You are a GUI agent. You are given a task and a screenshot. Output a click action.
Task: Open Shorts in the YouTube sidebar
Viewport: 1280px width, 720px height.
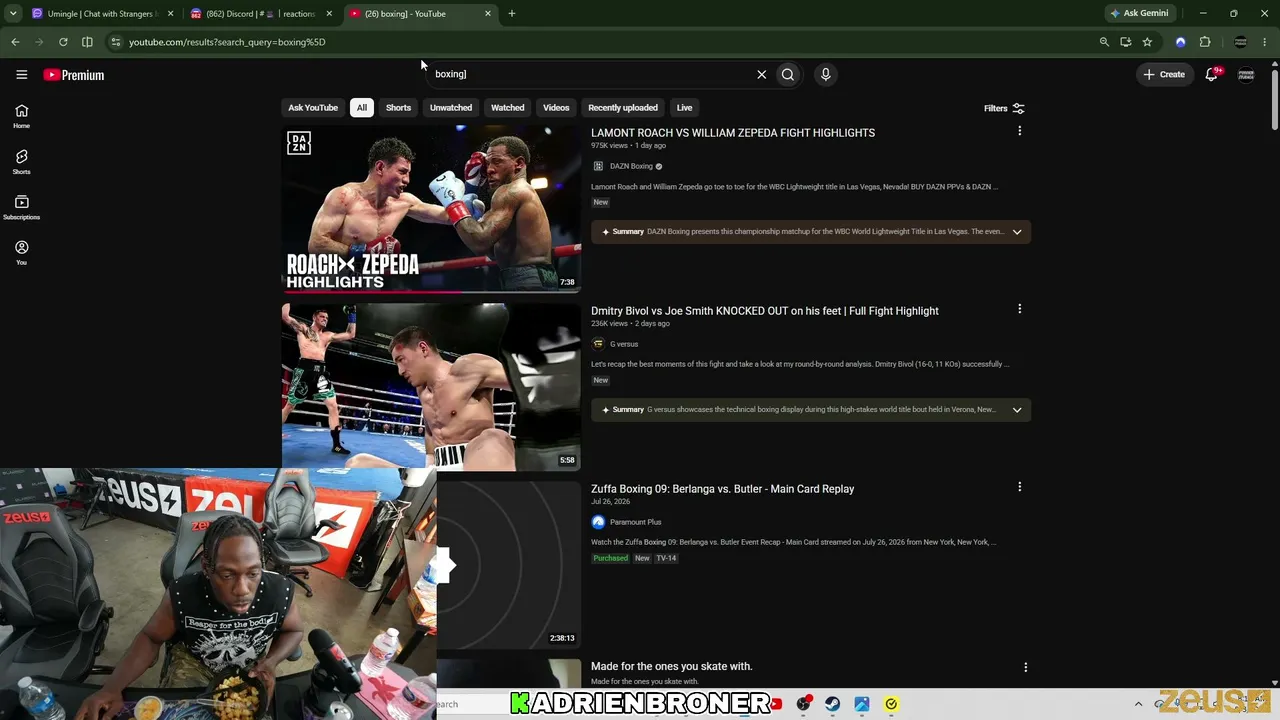click(21, 162)
